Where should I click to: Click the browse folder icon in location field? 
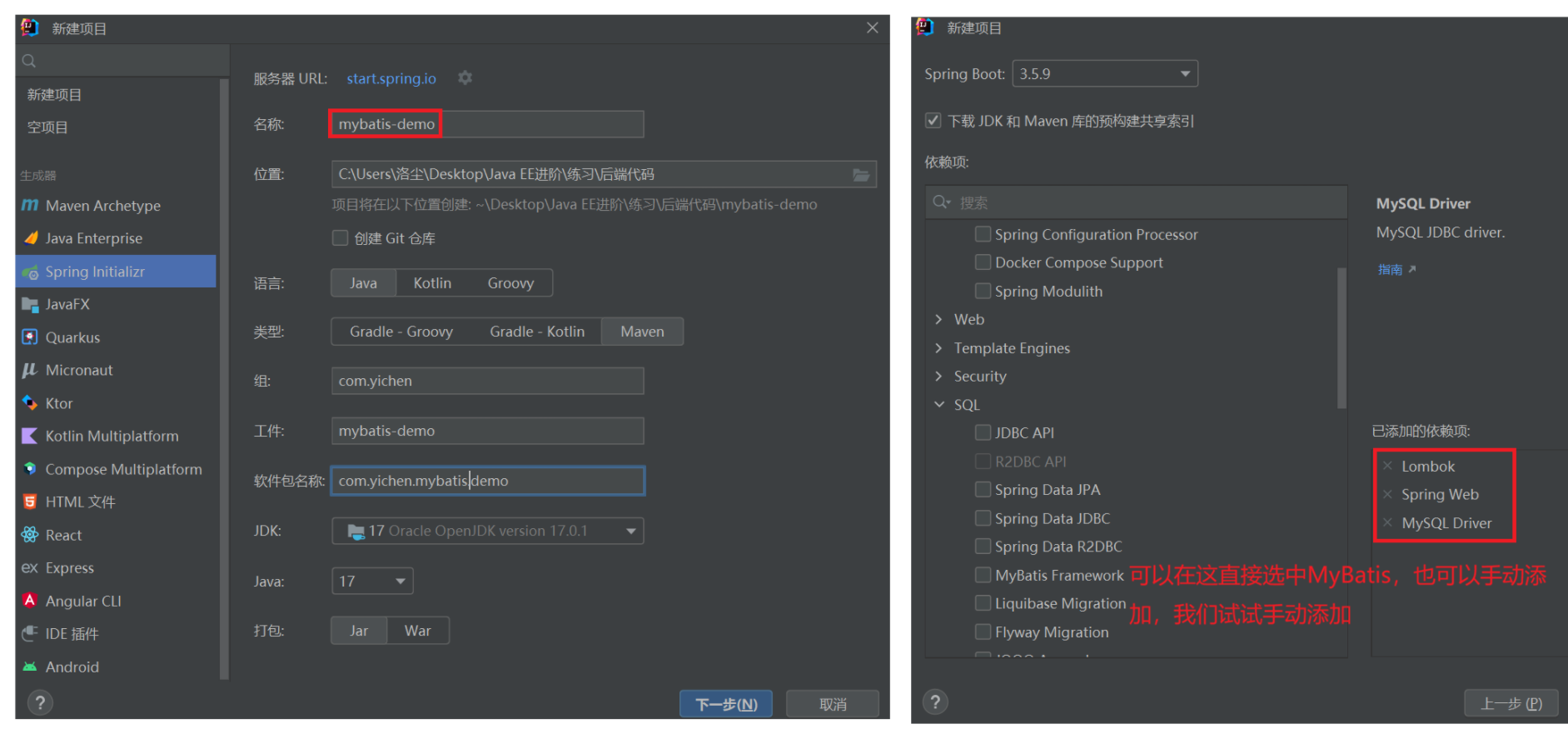pyautogui.click(x=861, y=175)
